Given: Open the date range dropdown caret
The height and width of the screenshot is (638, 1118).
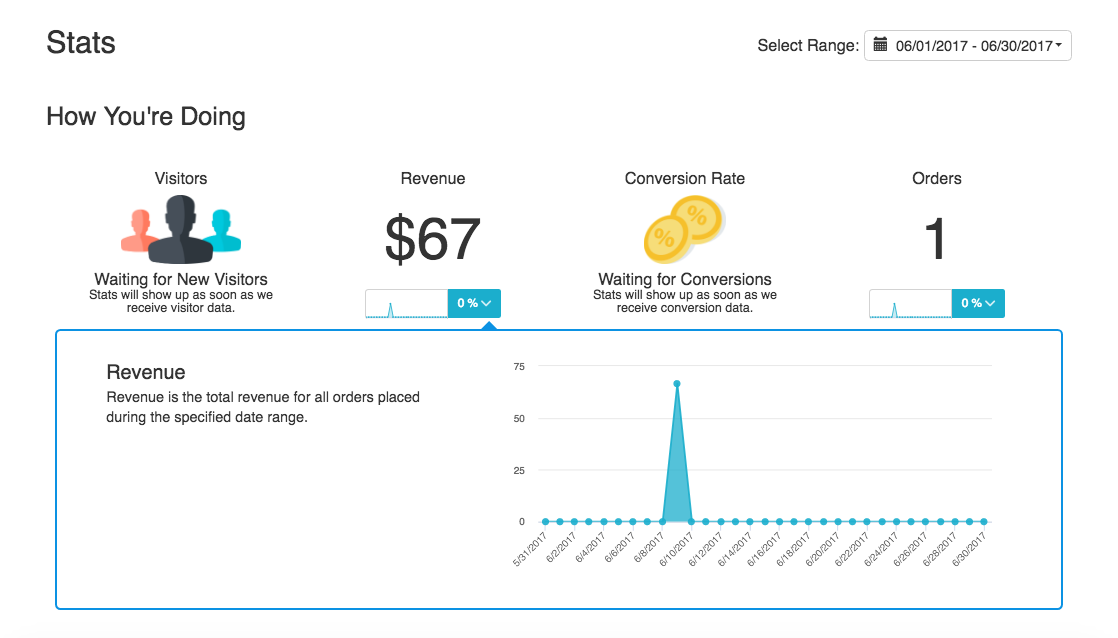Looking at the screenshot, I should [1058, 46].
